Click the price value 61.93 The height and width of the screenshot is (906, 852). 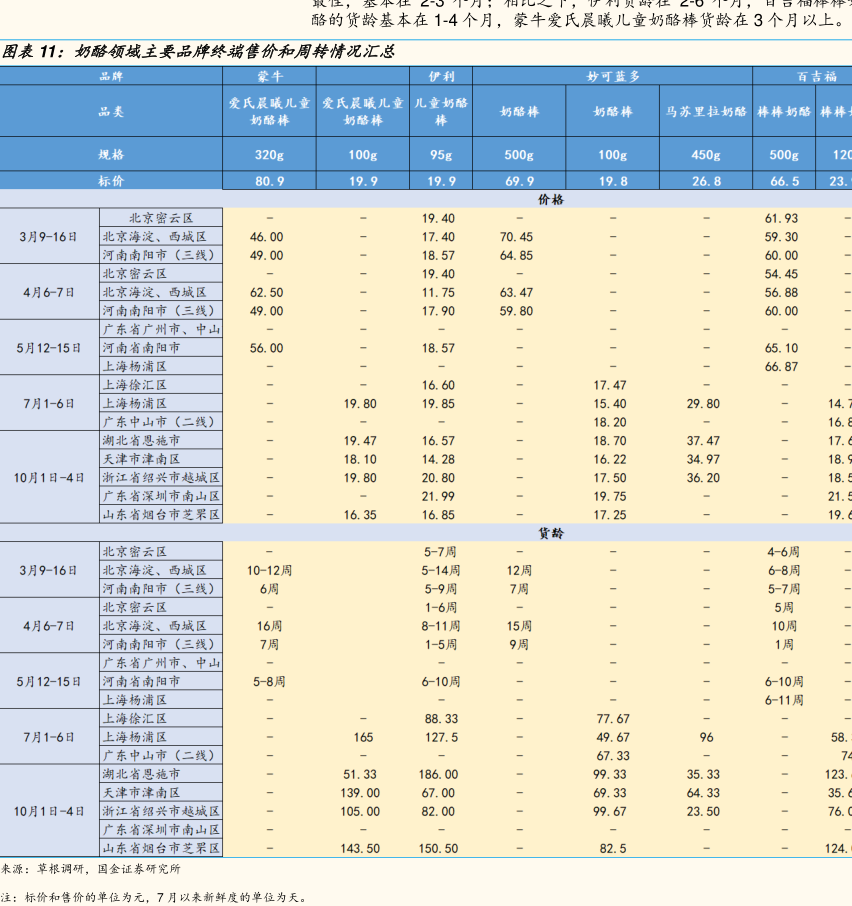click(782, 218)
